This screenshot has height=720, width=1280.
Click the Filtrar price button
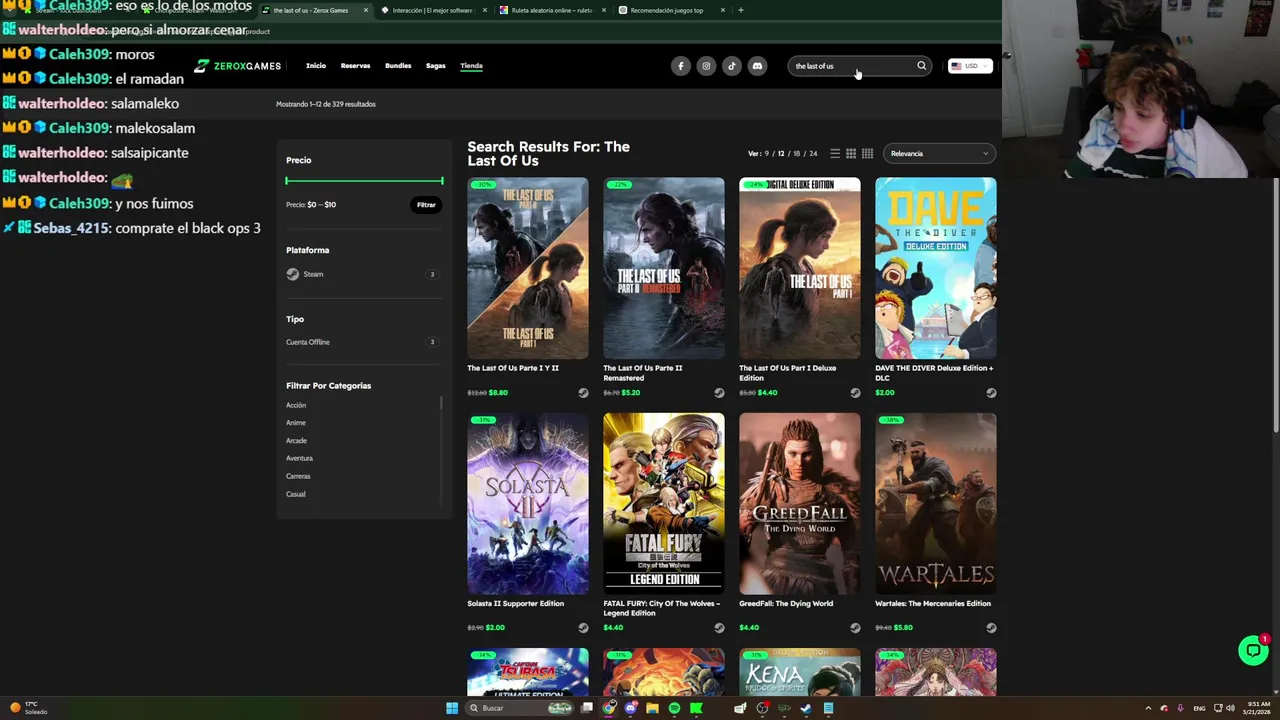426,205
